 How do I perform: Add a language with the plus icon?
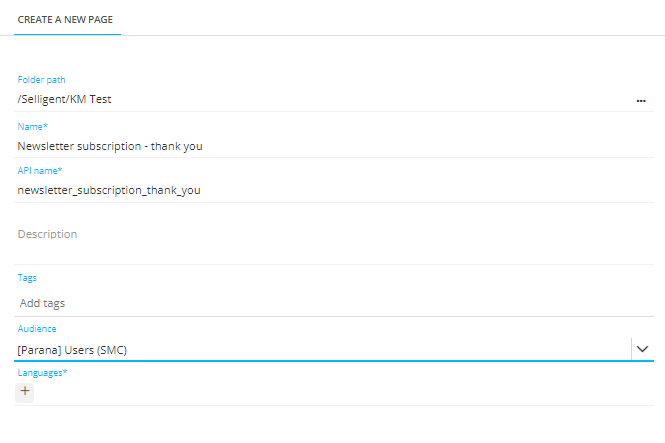[x=25, y=391]
